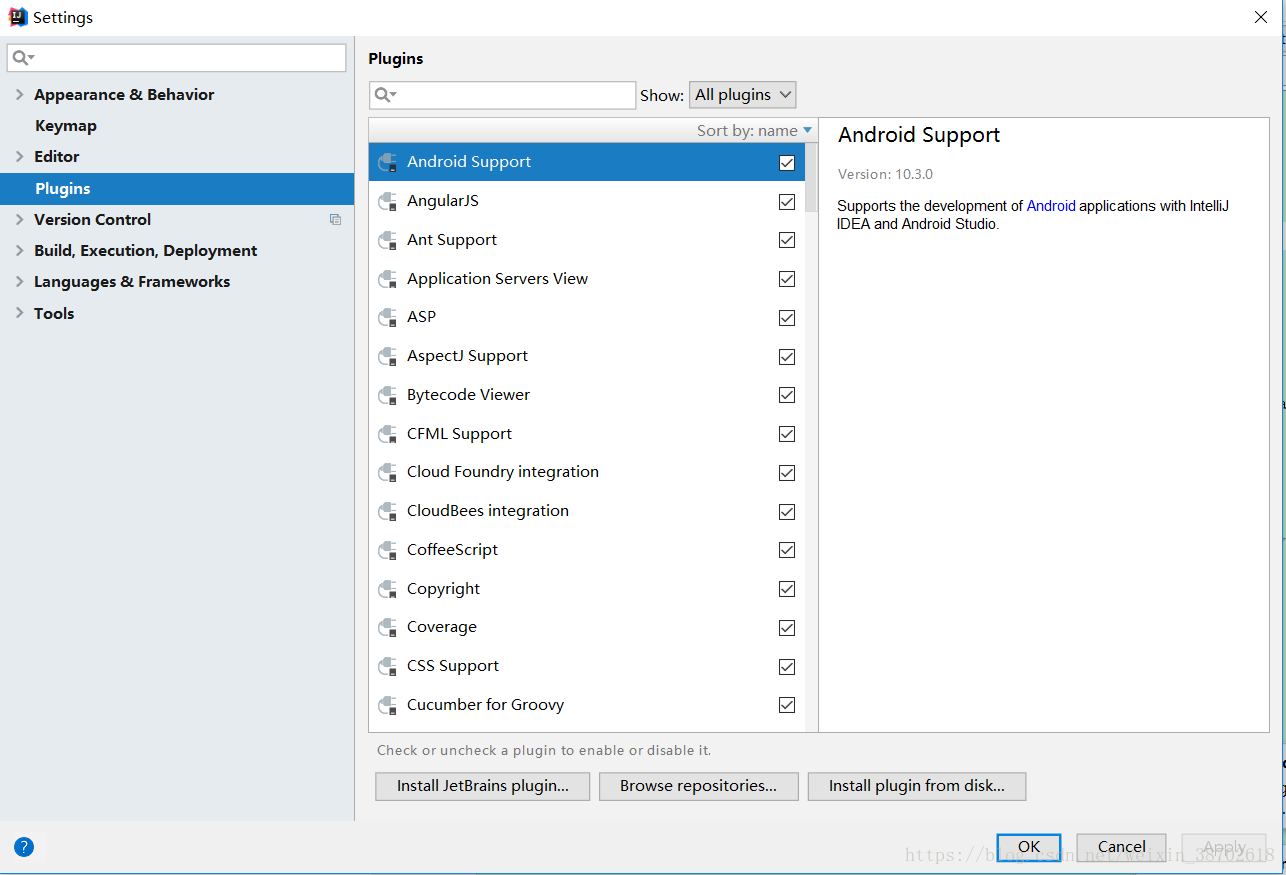Click the CloudBees integration plugin icon

point(388,511)
